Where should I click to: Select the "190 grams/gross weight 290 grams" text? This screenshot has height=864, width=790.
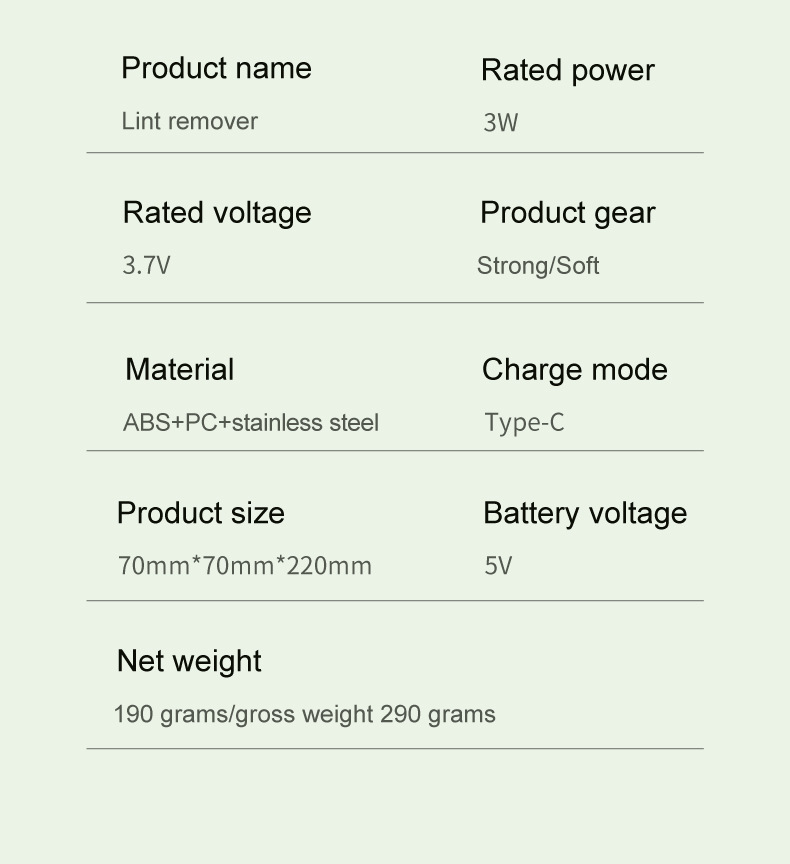(304, 714)
